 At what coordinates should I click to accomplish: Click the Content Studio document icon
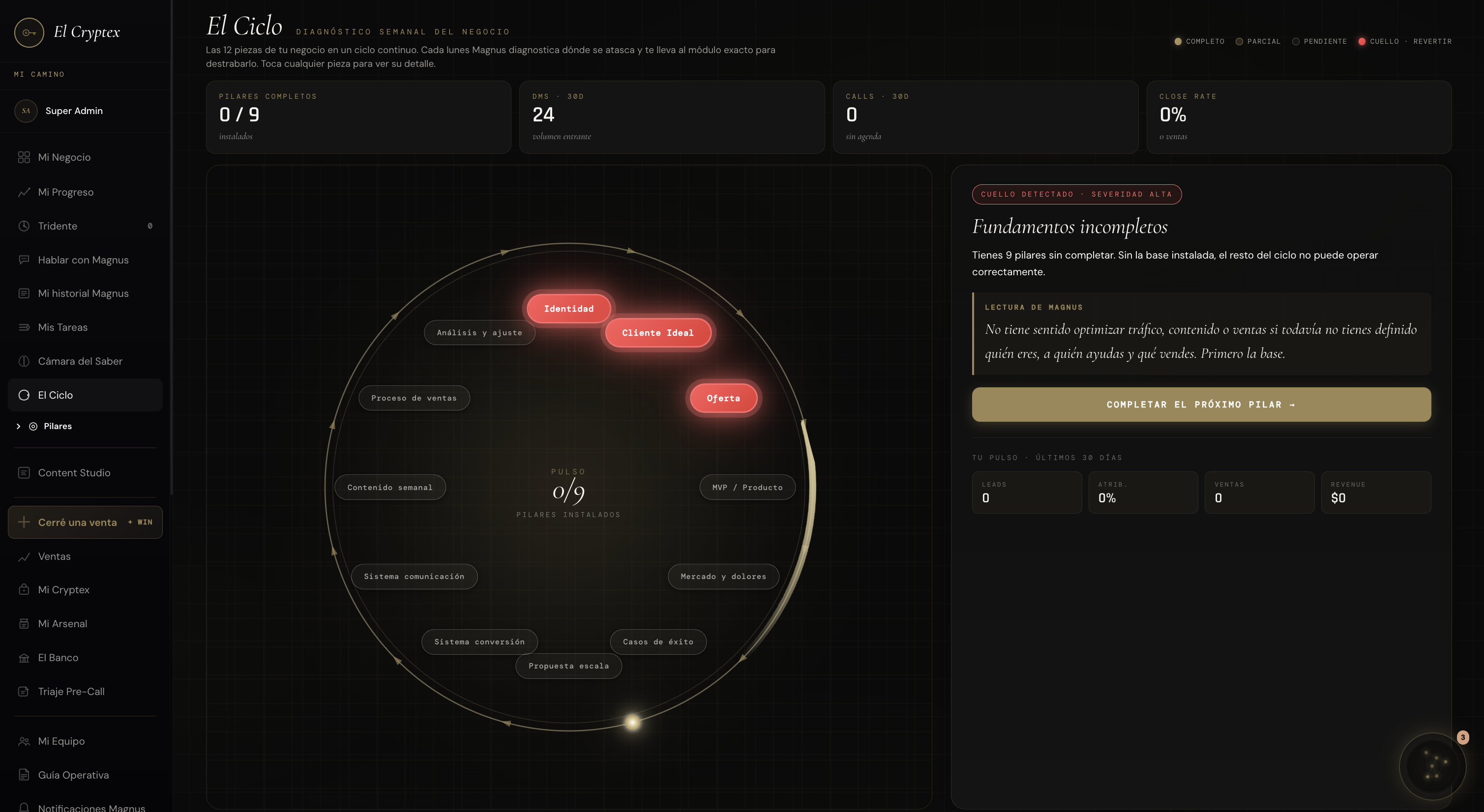click(x=24, y=473)
